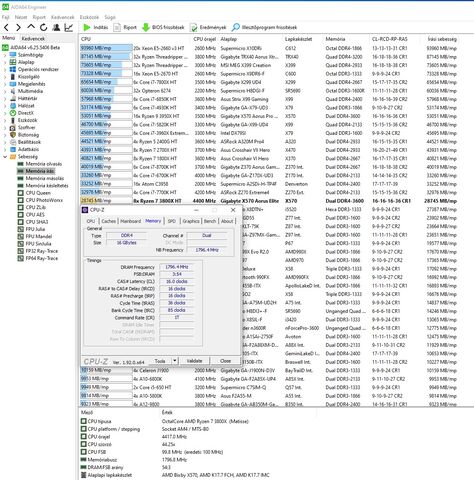Viewport: 474px width, 480px height.
Task: Expand the Adatbázis tree node
Action: (5, 149)
